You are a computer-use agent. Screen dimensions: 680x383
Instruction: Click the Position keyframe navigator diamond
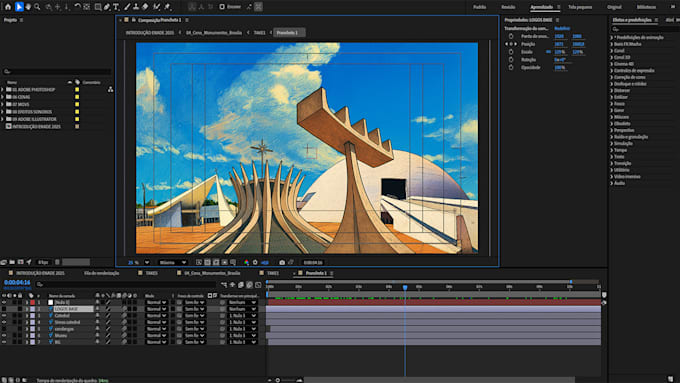coord(511,44)
